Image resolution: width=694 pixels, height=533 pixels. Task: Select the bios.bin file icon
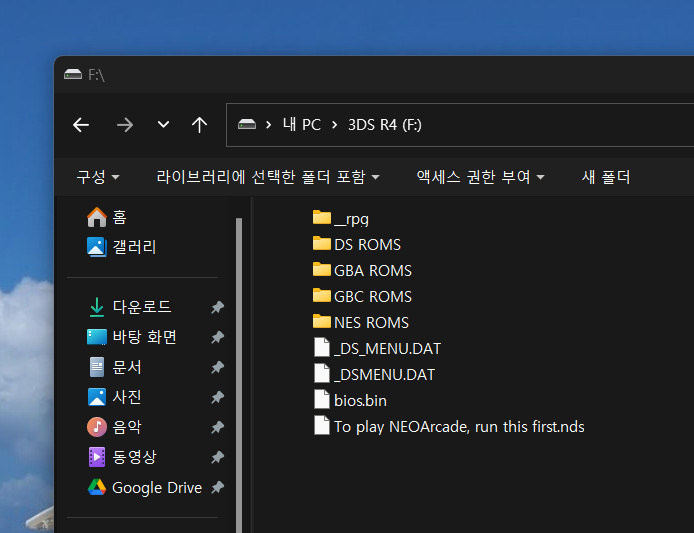click(322, 399)
